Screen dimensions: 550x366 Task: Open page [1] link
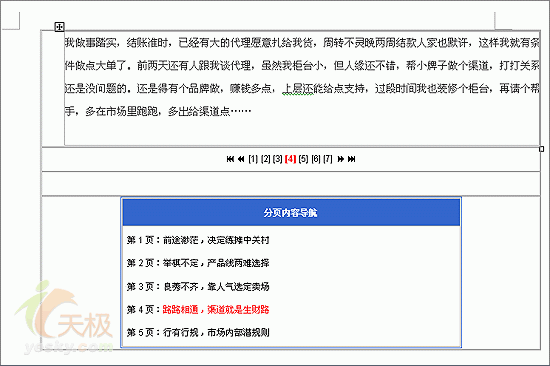253,159
